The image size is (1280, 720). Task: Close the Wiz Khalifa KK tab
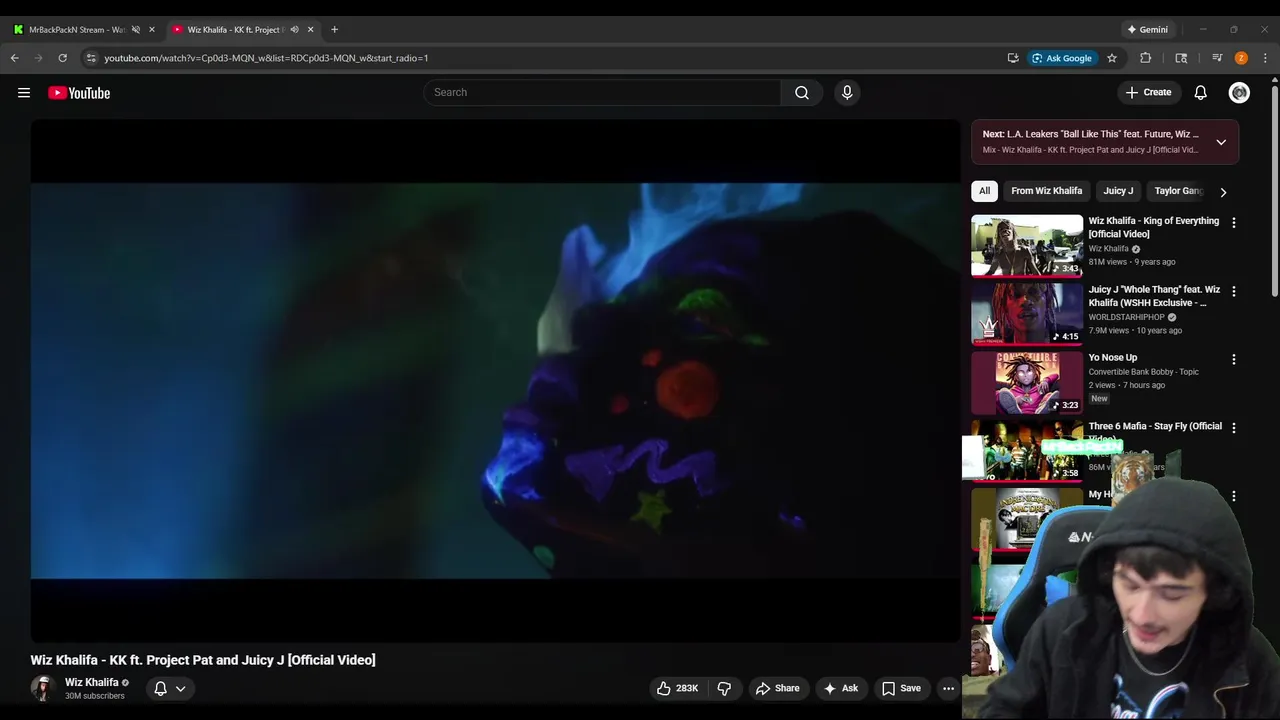coord(310,30)
